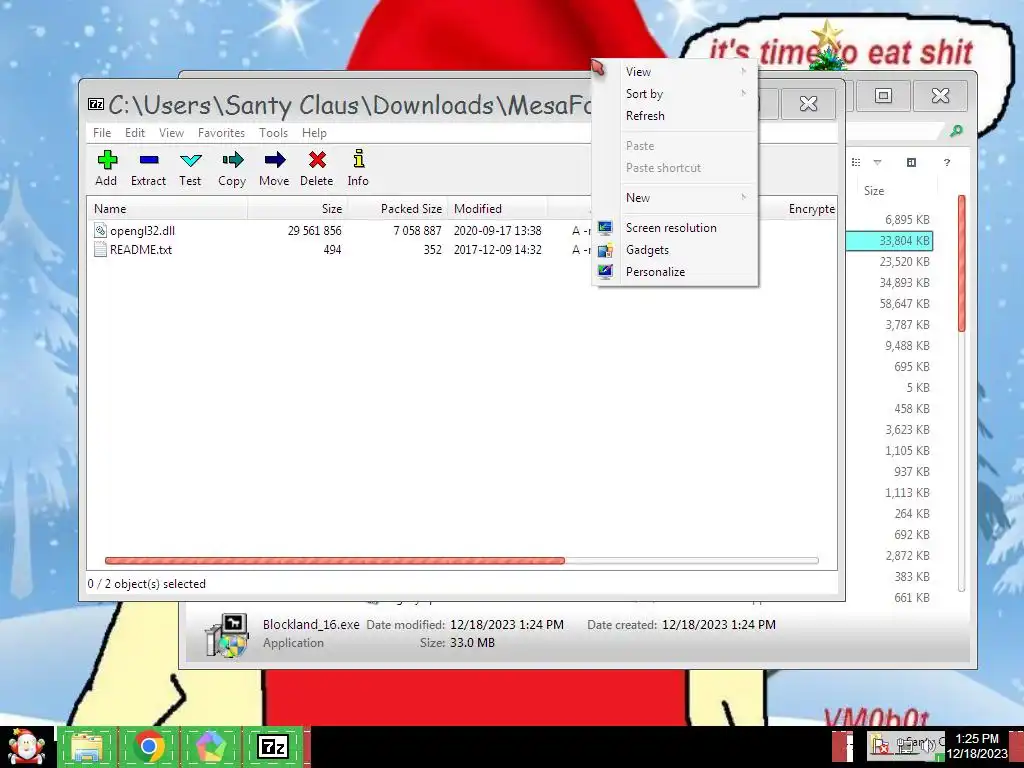
Task: Click the Explorer help question mark icon
Action: point(947,163)
